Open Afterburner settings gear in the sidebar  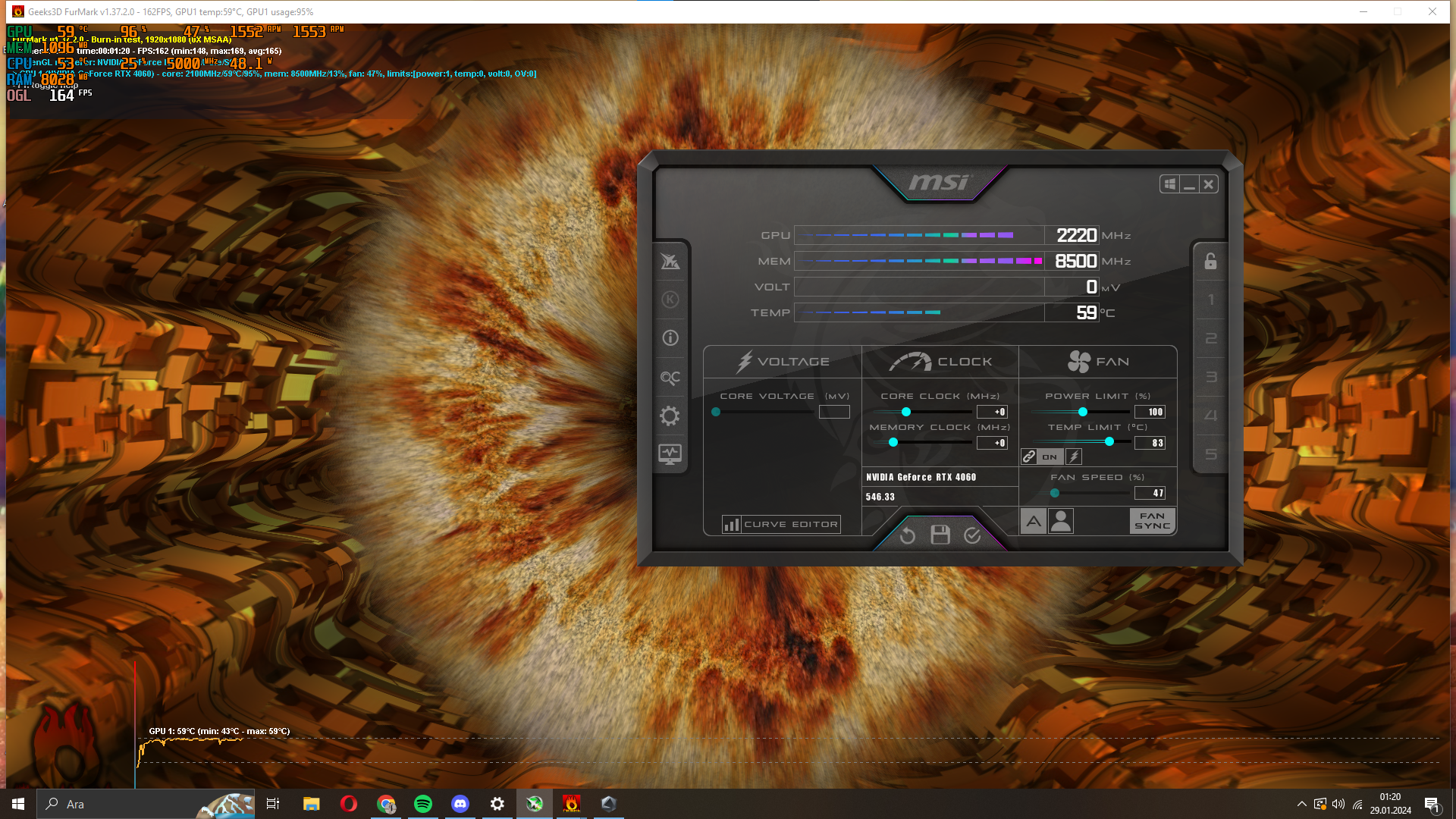670,416
